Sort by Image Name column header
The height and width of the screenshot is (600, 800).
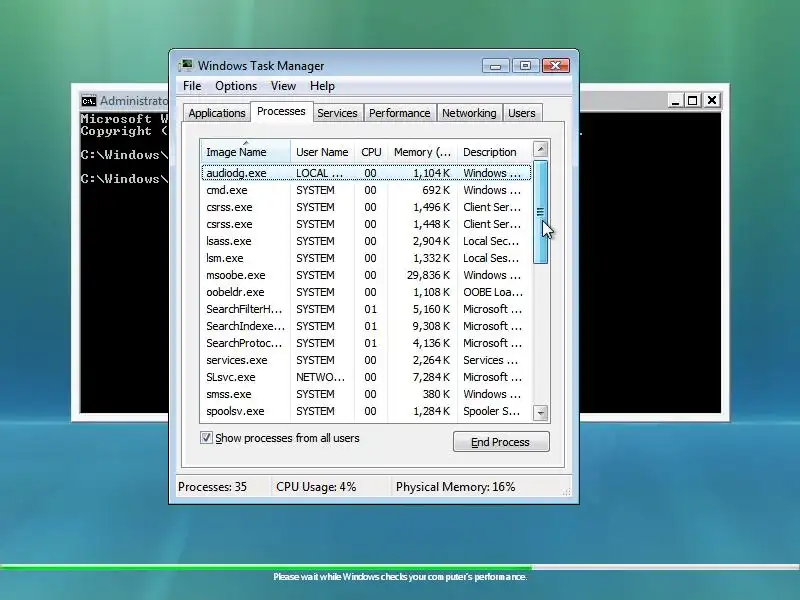point(245,152)
